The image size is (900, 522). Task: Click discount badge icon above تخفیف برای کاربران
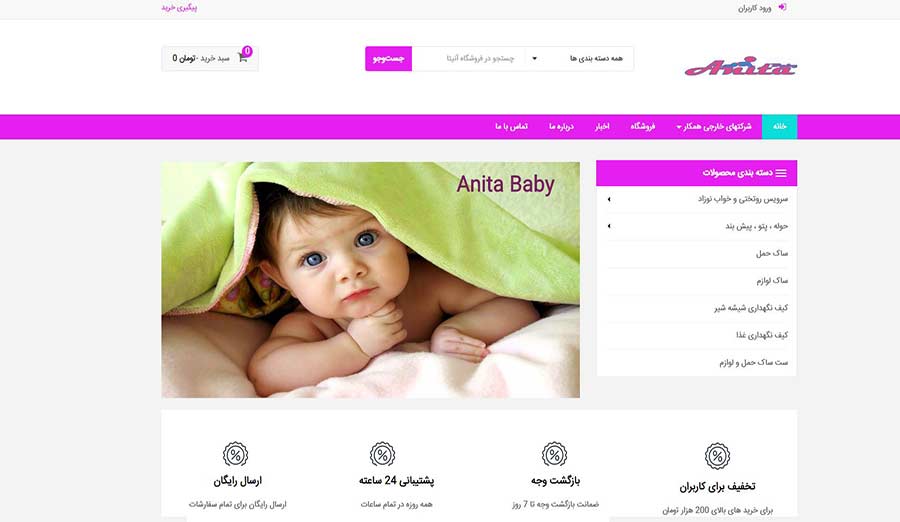point(717,456)
